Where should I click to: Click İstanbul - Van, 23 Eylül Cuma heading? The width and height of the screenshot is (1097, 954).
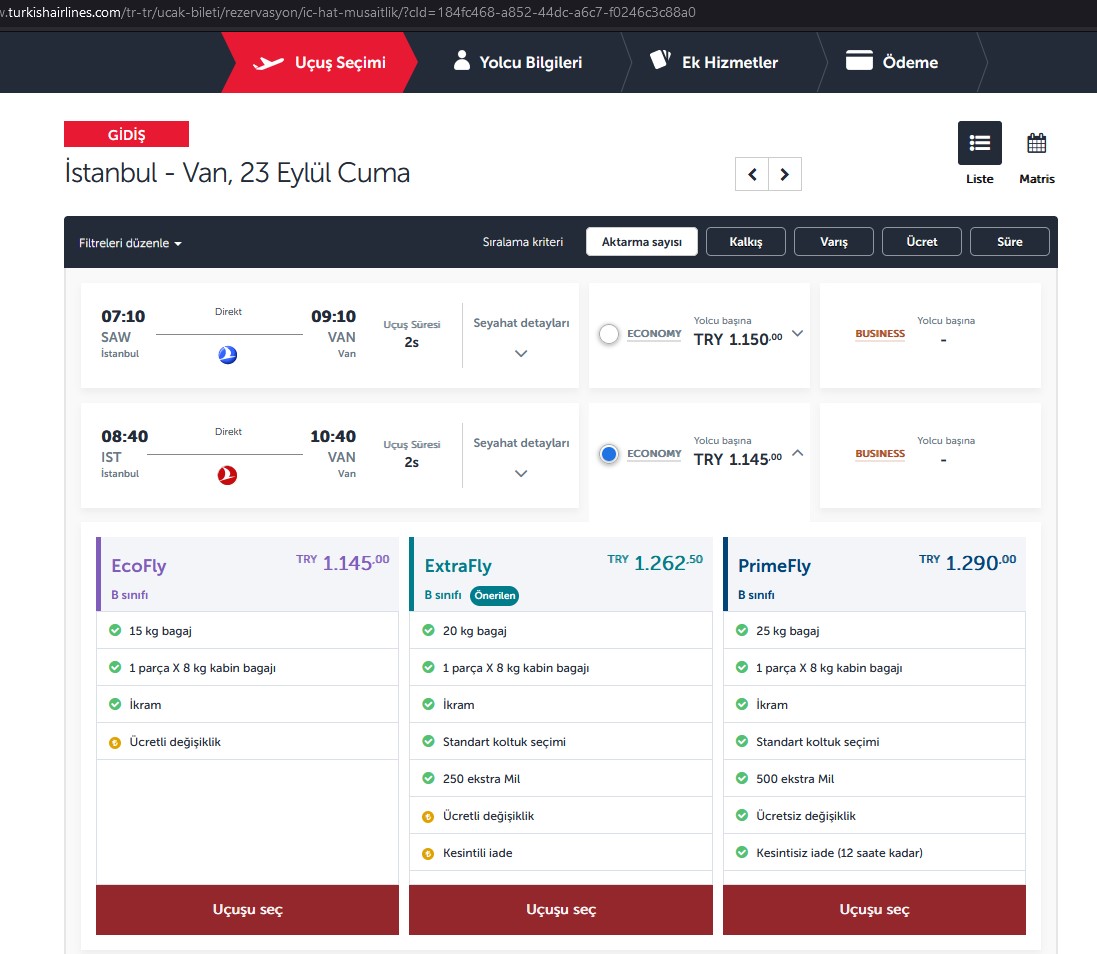237,173
